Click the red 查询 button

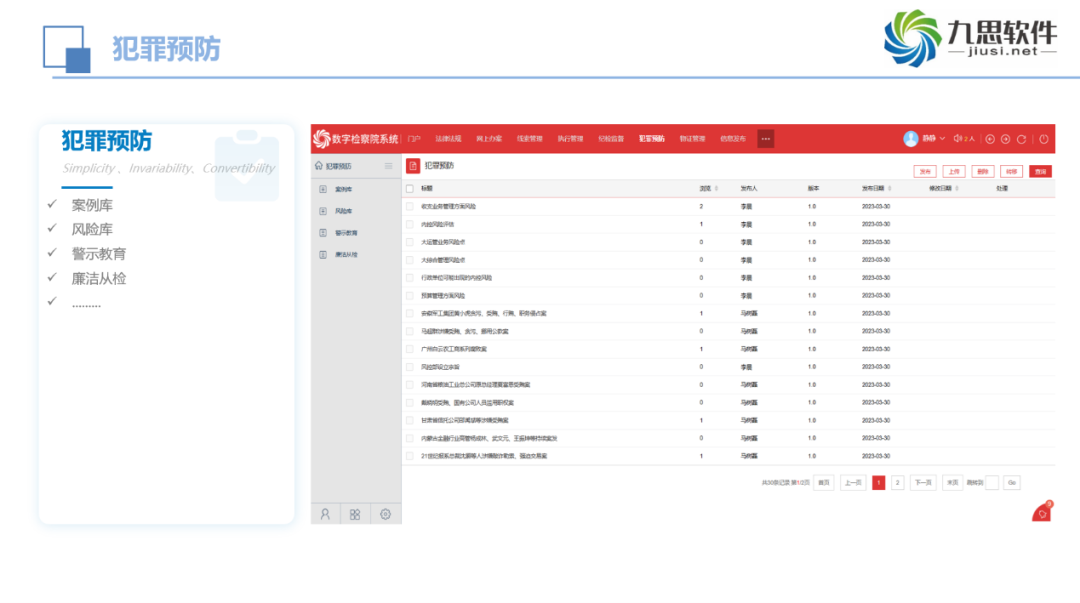pyautogui.click(x=1041, y=171)
